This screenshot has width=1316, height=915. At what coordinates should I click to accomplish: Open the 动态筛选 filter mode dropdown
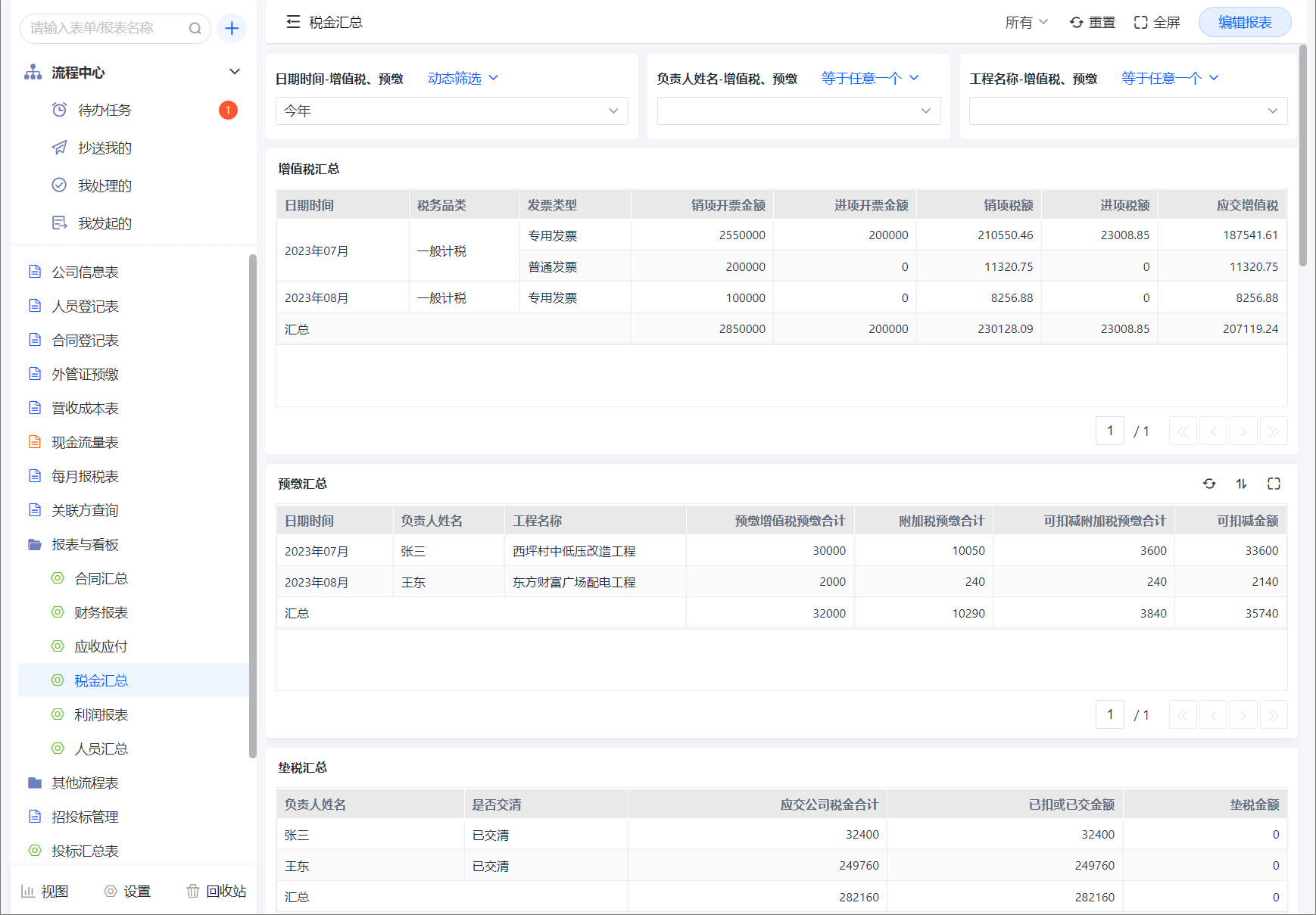pos(463,78)
